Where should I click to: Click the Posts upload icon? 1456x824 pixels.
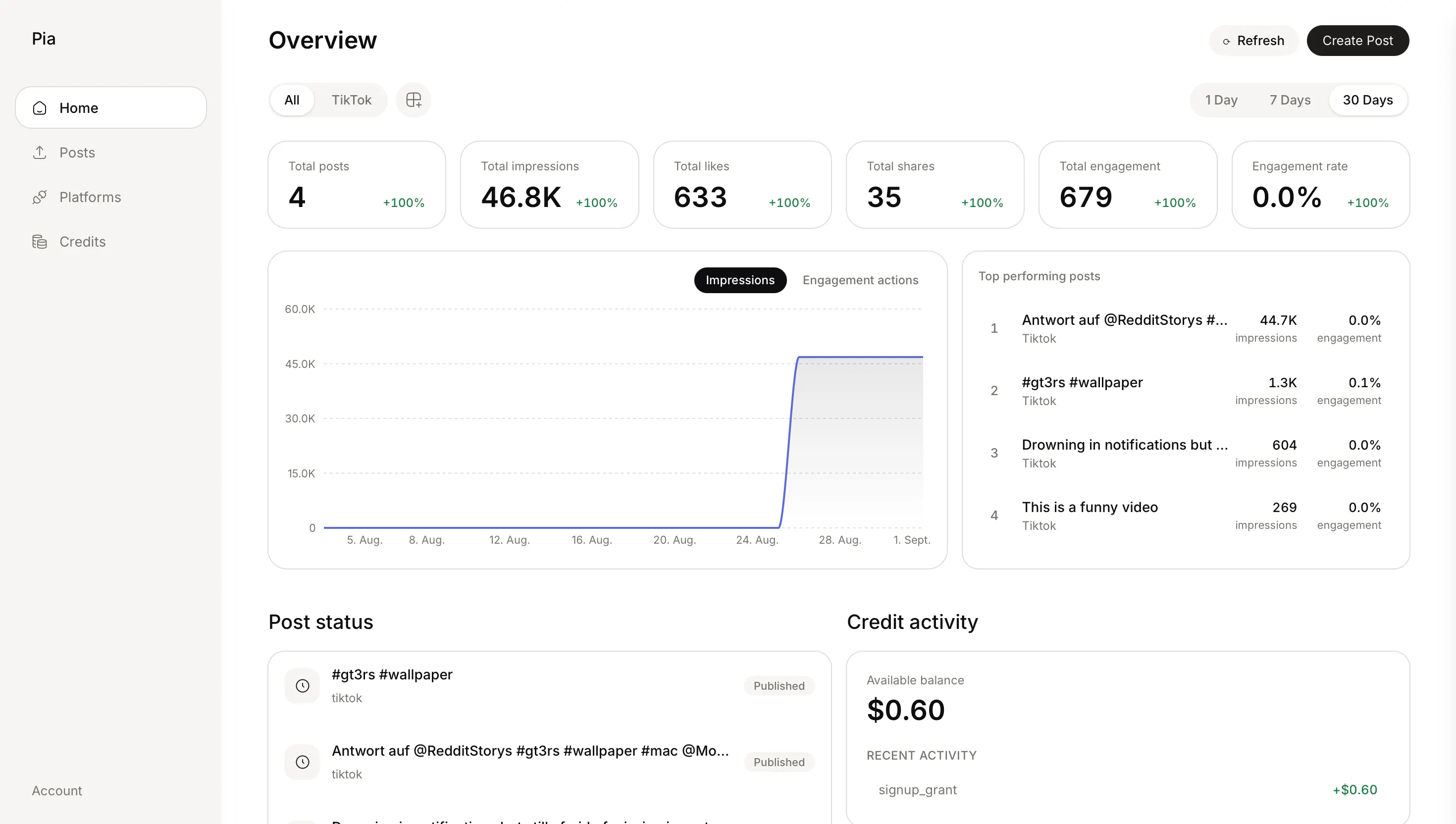40,153
